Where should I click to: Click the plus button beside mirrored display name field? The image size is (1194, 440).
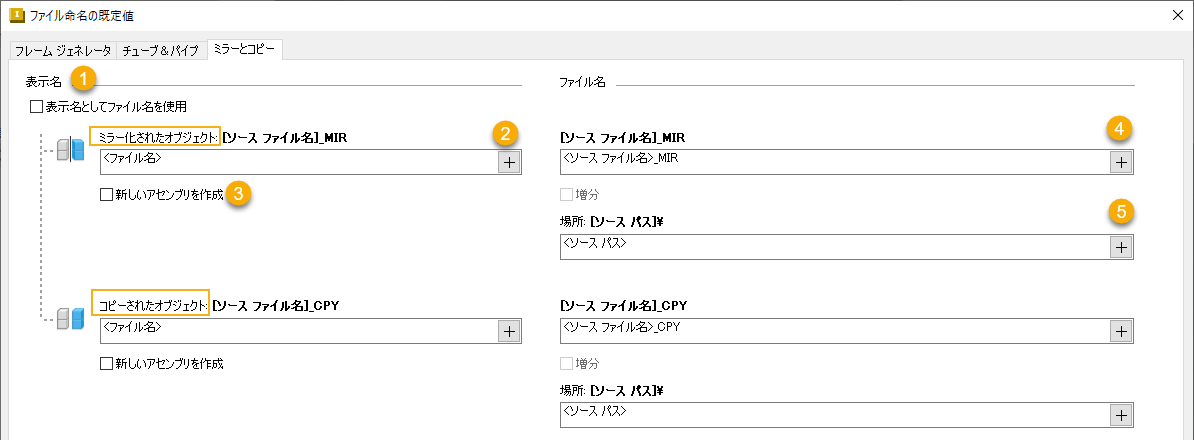509,162
